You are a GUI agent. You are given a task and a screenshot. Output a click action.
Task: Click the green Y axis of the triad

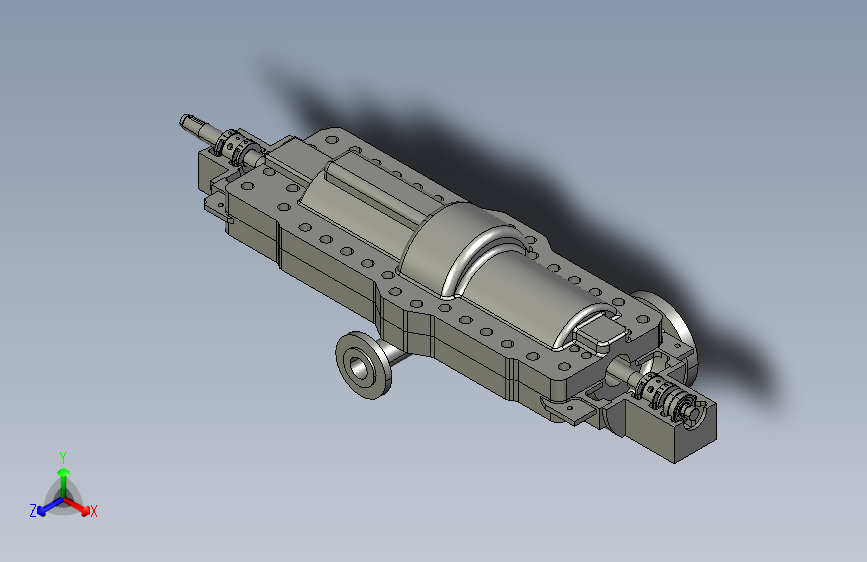64,481
